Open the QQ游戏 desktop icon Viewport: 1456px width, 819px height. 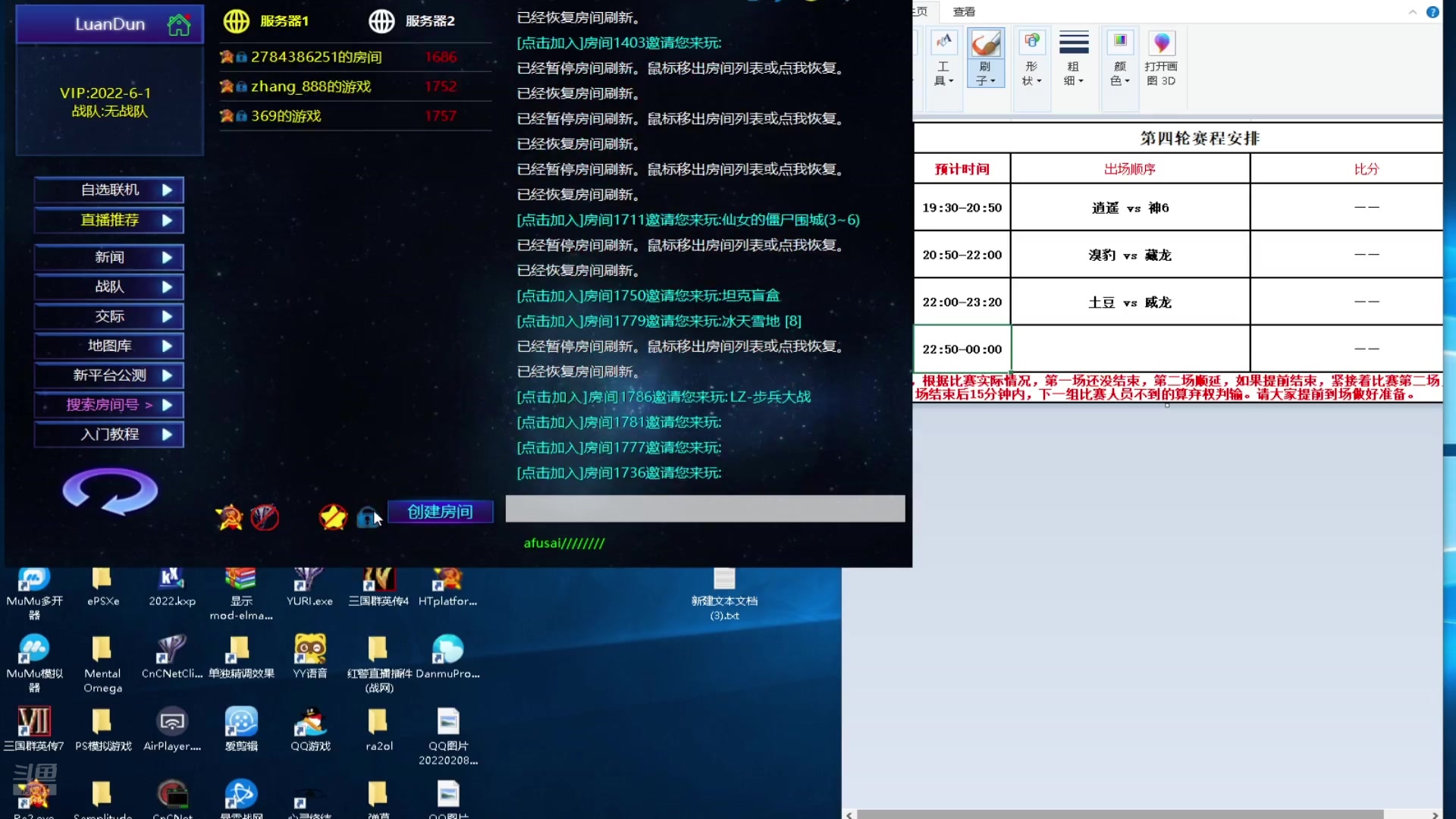click(x=310, y=729)
